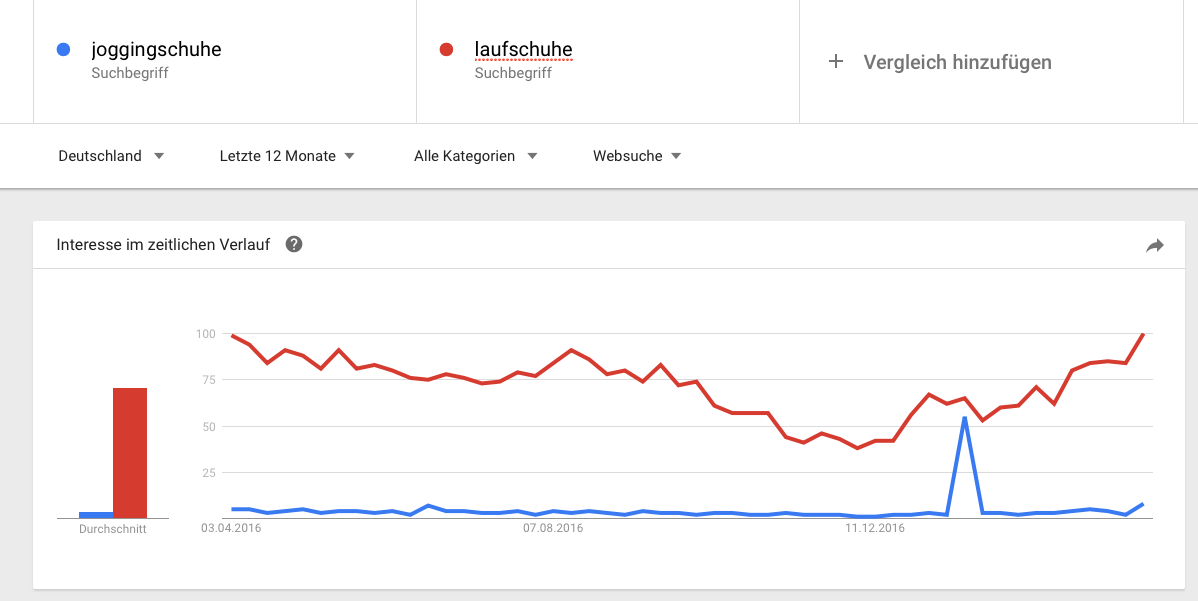
Task: Click the Durchschnitt label
Action: point(112,528)
